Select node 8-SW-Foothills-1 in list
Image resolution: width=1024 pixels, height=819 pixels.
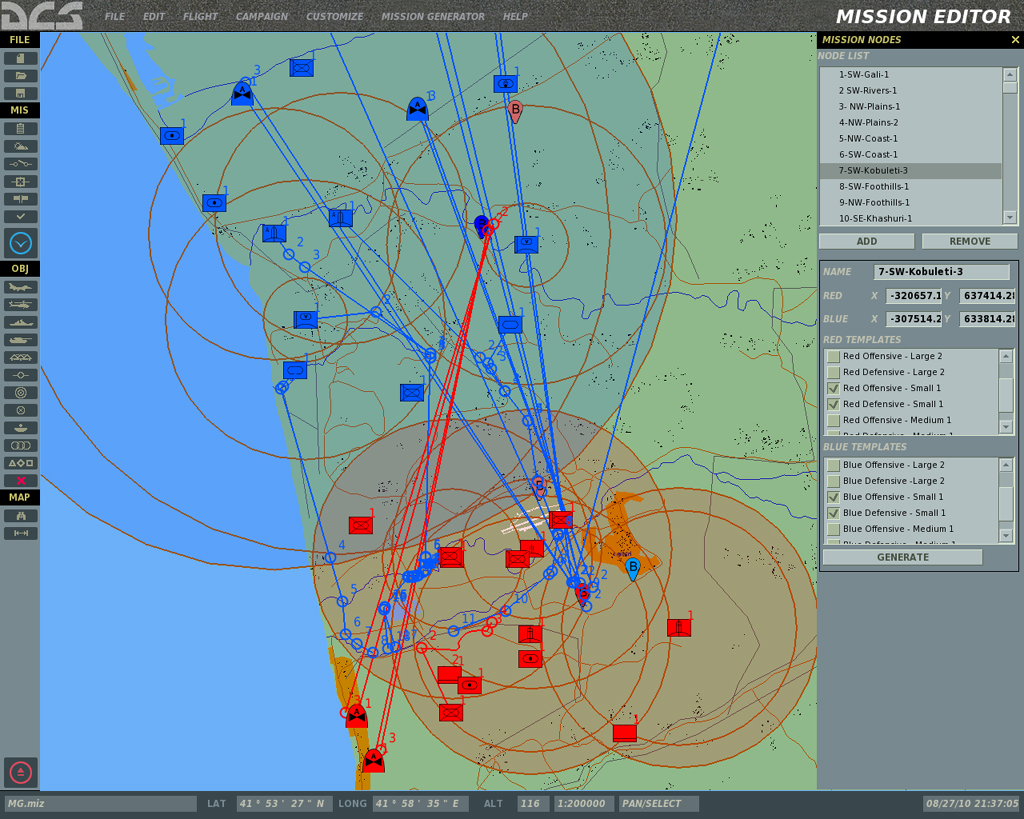pyautogui.click(x=873, y=187)
